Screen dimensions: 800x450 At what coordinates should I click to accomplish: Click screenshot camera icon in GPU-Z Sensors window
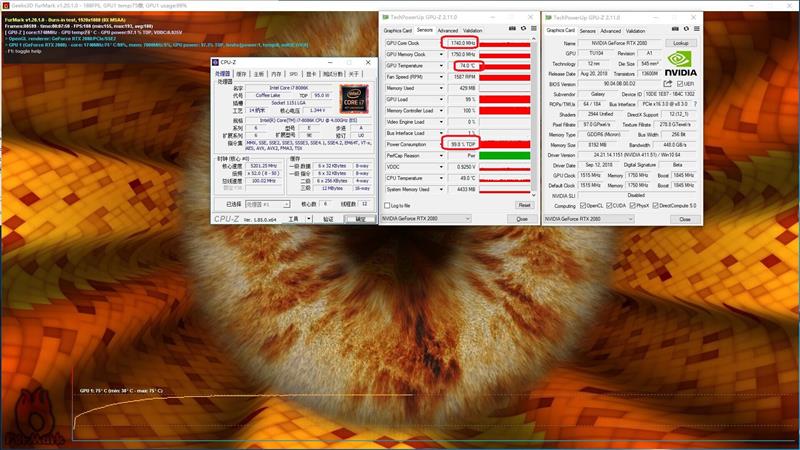[512, 29]
